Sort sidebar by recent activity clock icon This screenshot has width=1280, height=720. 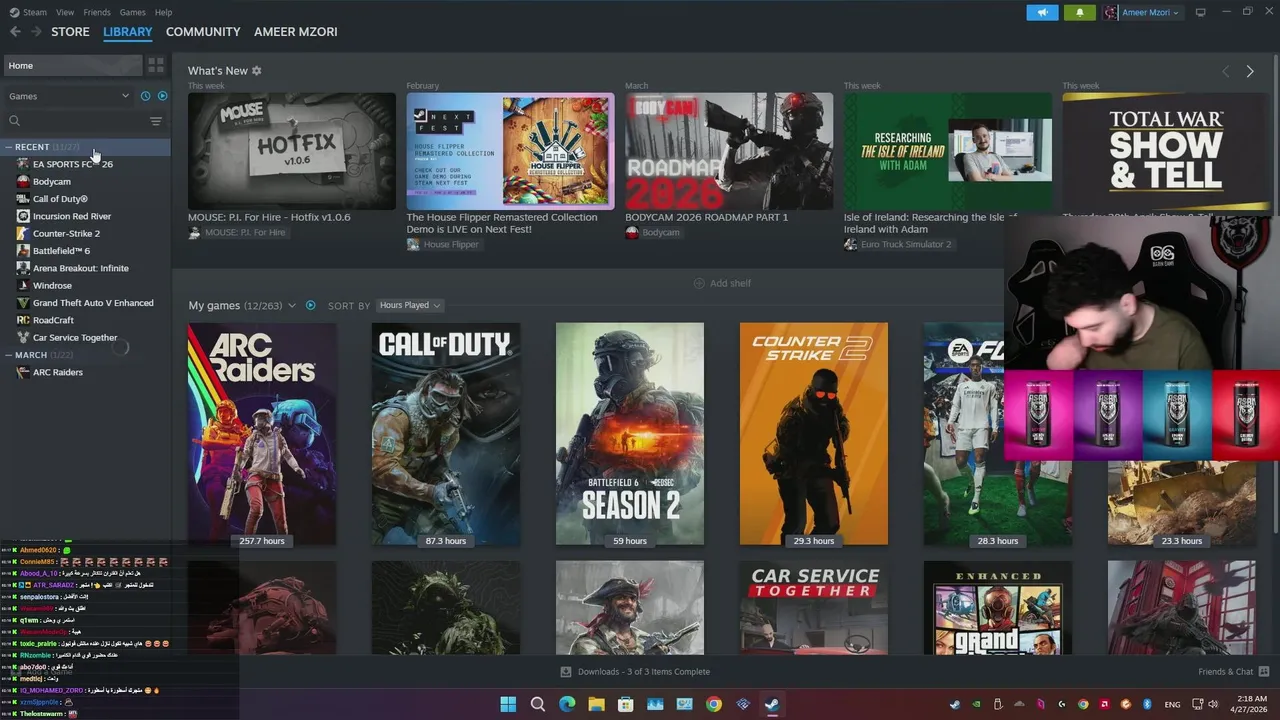[x=145, y=96]
